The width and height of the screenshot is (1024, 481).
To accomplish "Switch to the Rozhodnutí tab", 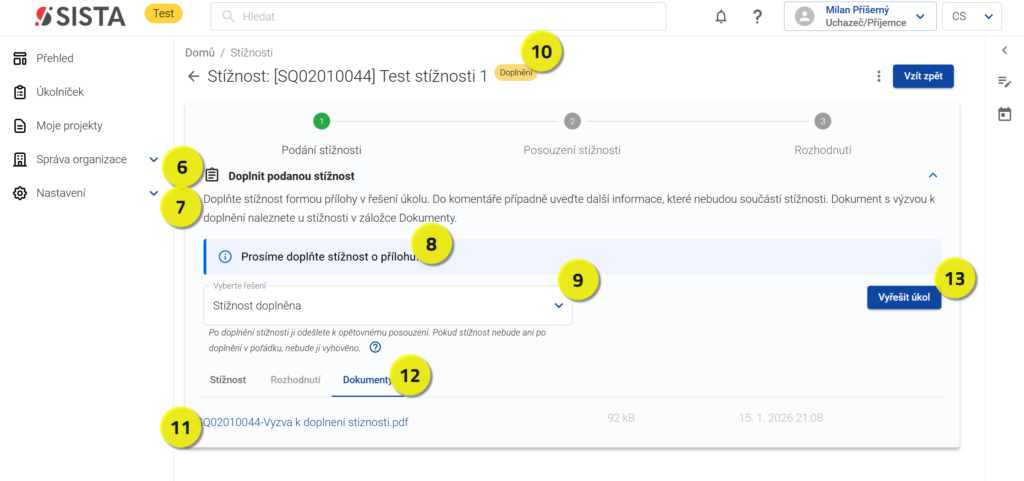I will [295, 380].
